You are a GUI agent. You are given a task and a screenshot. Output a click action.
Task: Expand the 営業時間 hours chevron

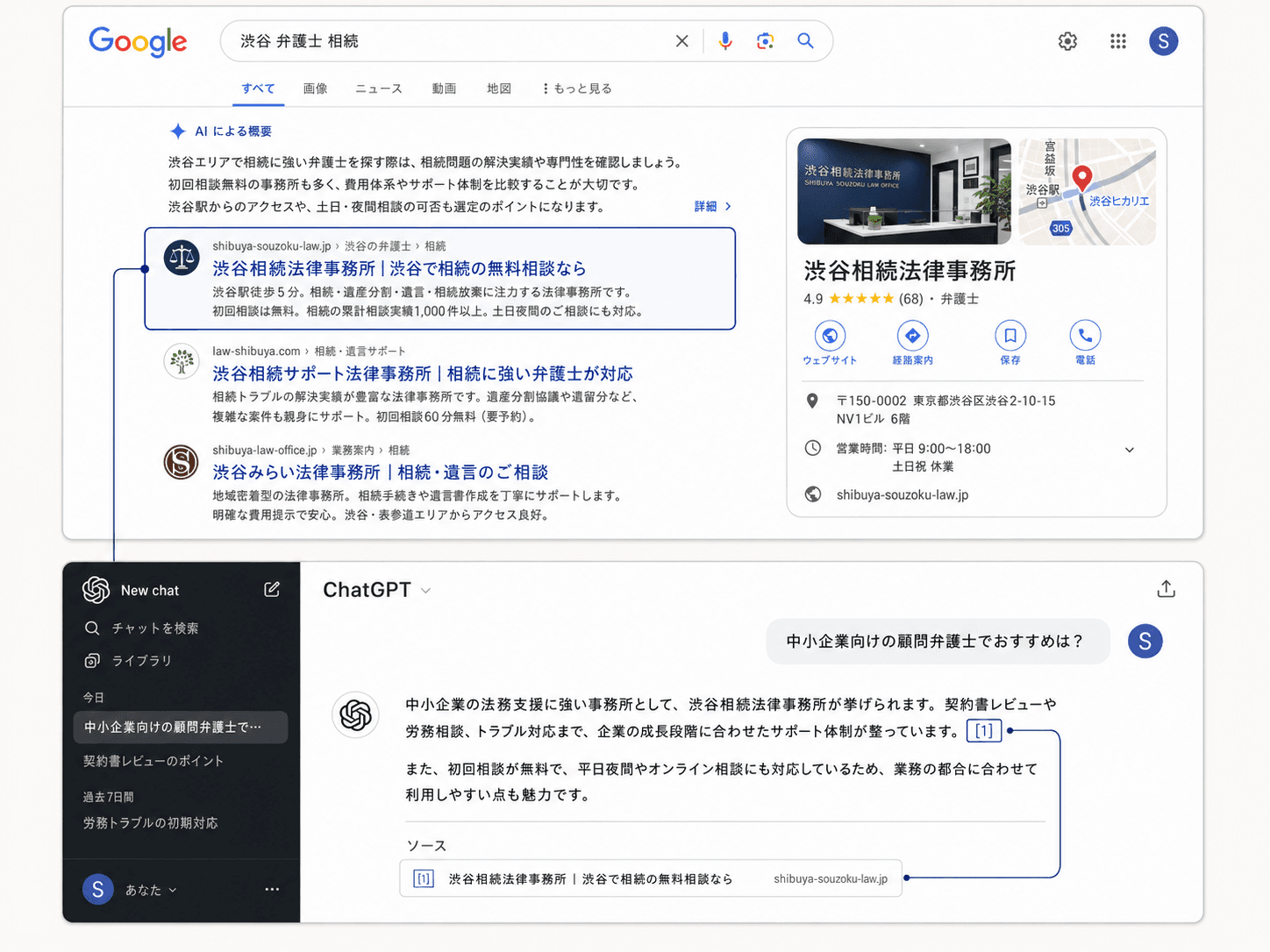[1130, 450]
